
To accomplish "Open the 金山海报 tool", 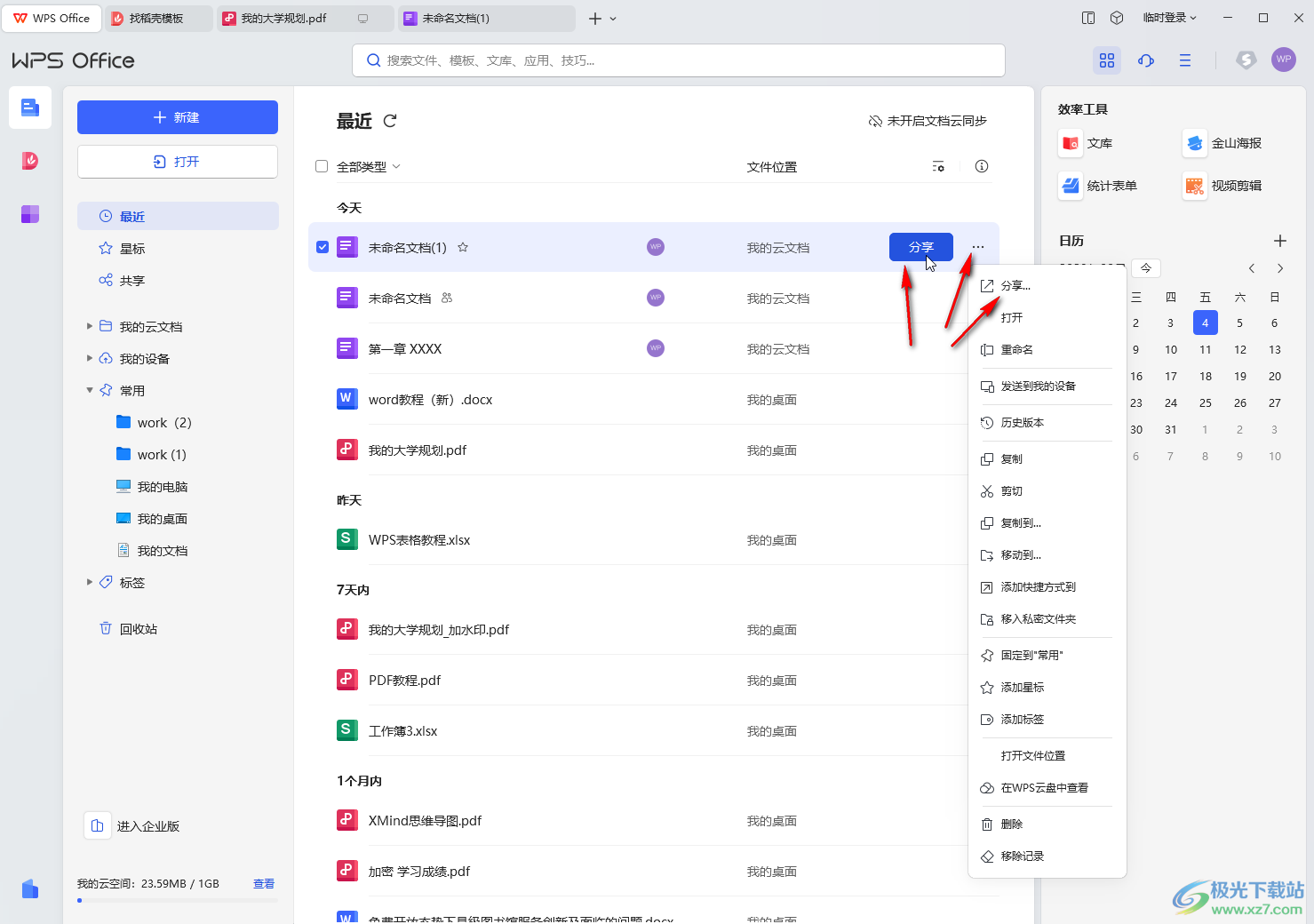I will click(1222, 143).
